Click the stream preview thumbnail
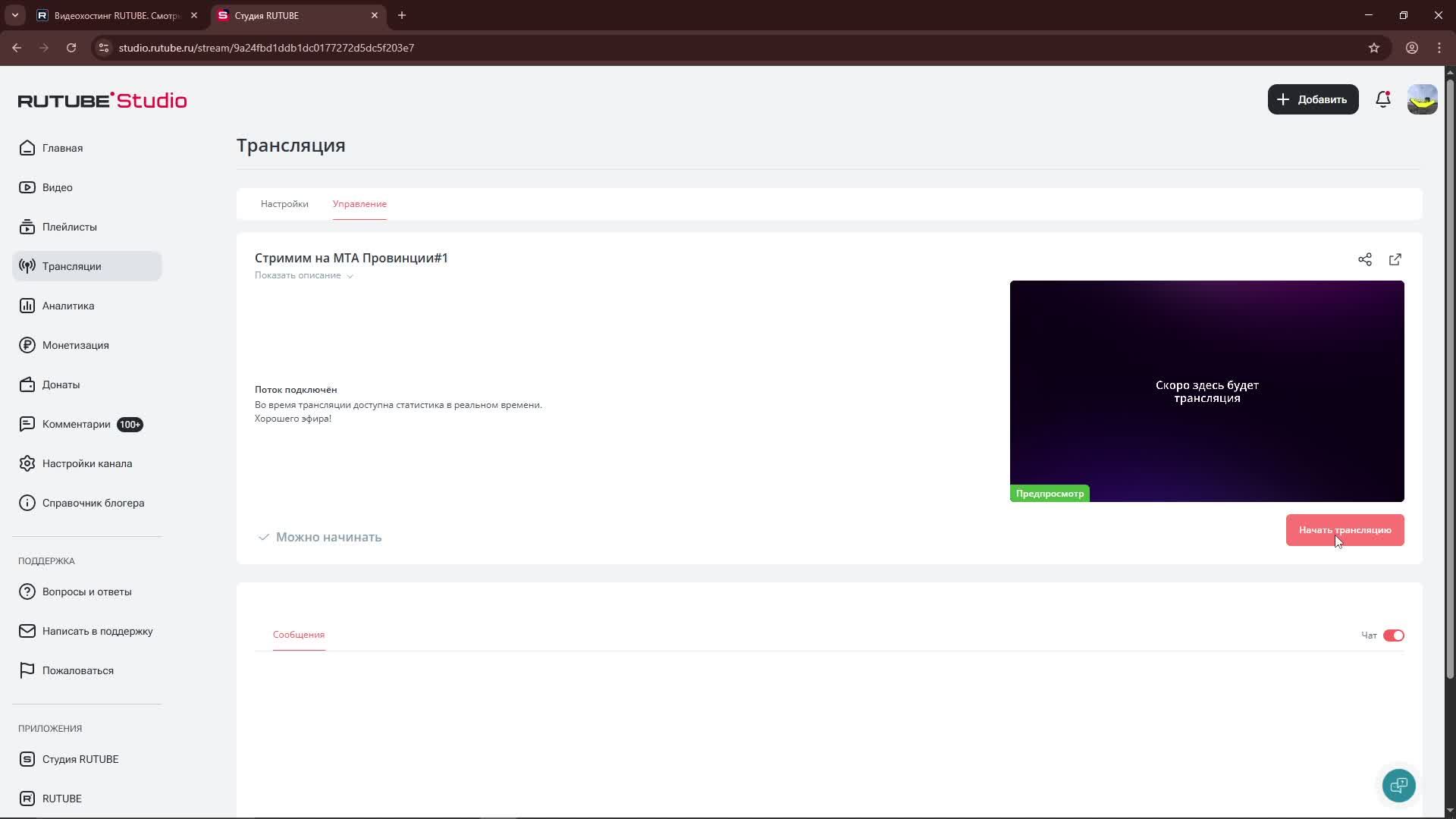Image resolution: width=1456 pixels, height=819 pixels. point(1207,391)
